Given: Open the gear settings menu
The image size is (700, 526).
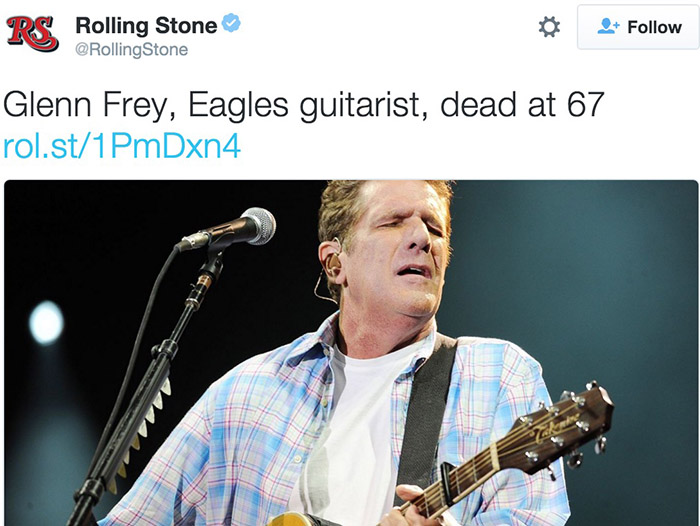Looking at the screenshot, I should point(549,27).
